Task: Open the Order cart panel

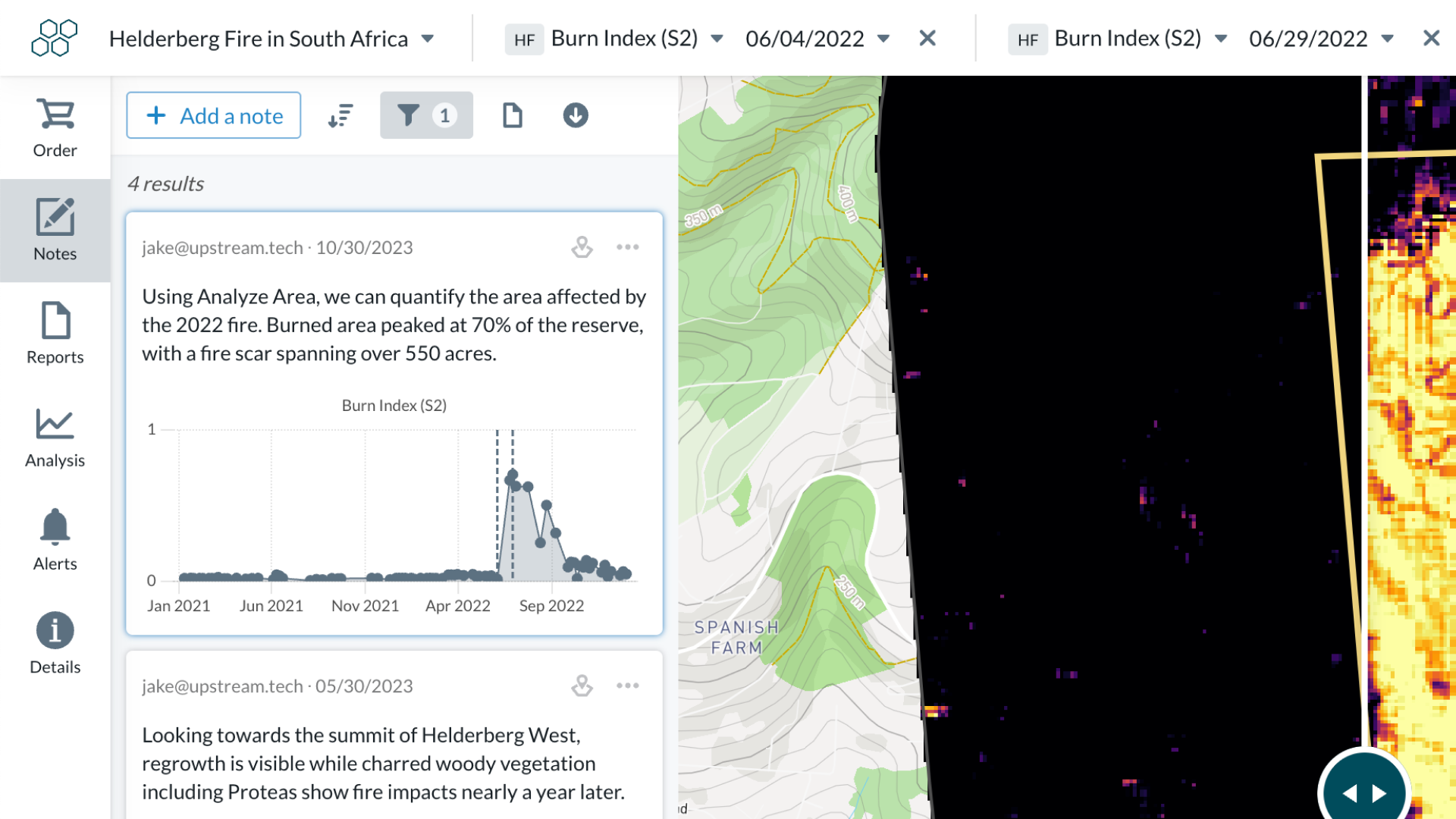Action: (55, 127)
